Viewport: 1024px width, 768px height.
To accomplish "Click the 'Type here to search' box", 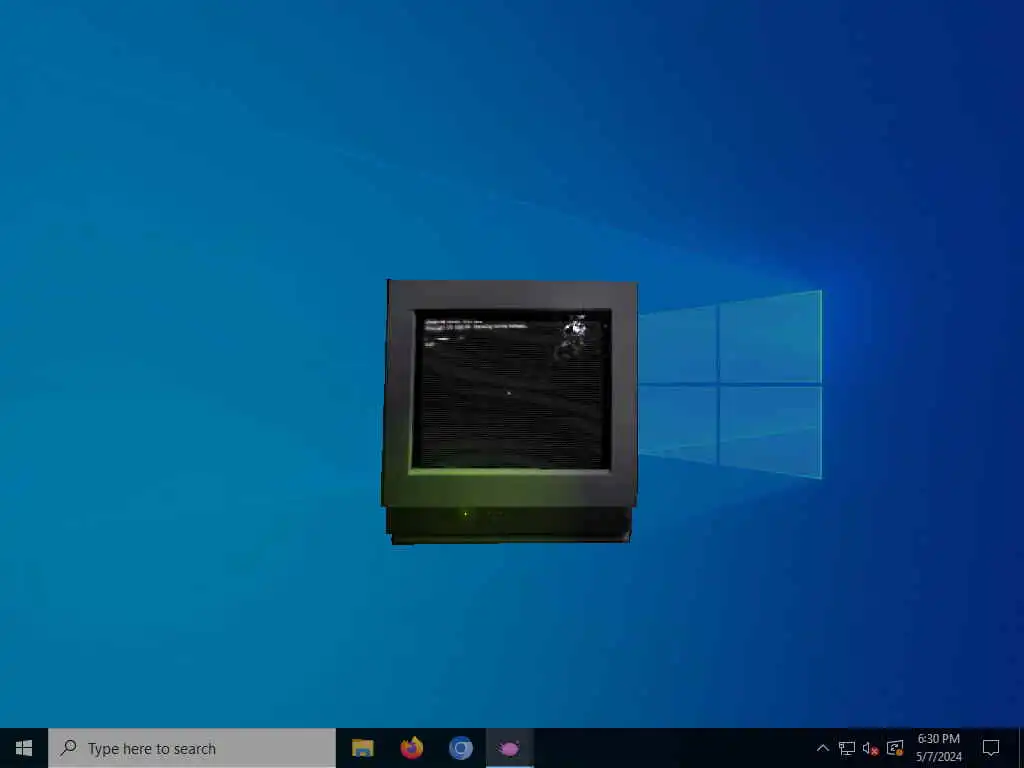I will (192, 748).
